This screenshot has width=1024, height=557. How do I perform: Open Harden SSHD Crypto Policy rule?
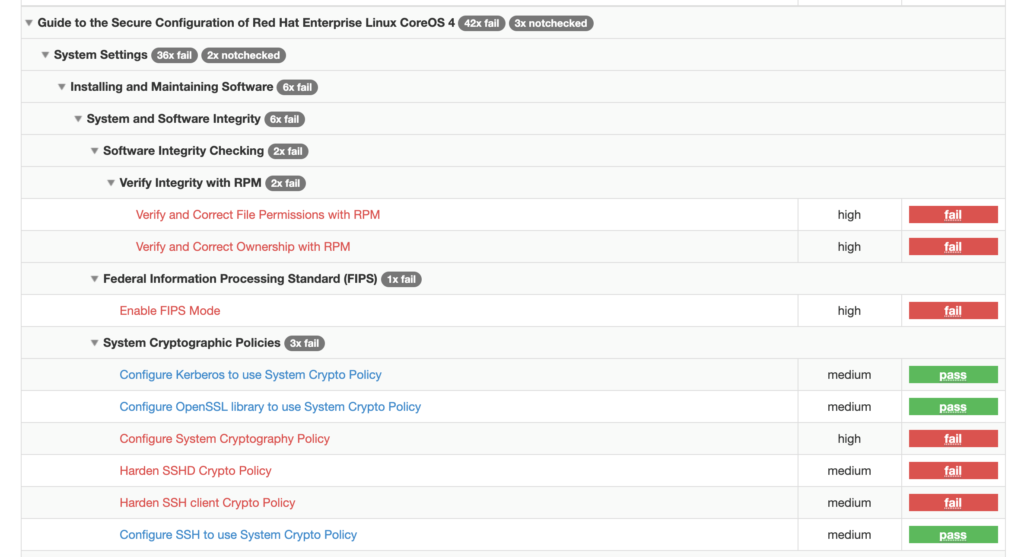pyautogui.click(x=195, y=471)
